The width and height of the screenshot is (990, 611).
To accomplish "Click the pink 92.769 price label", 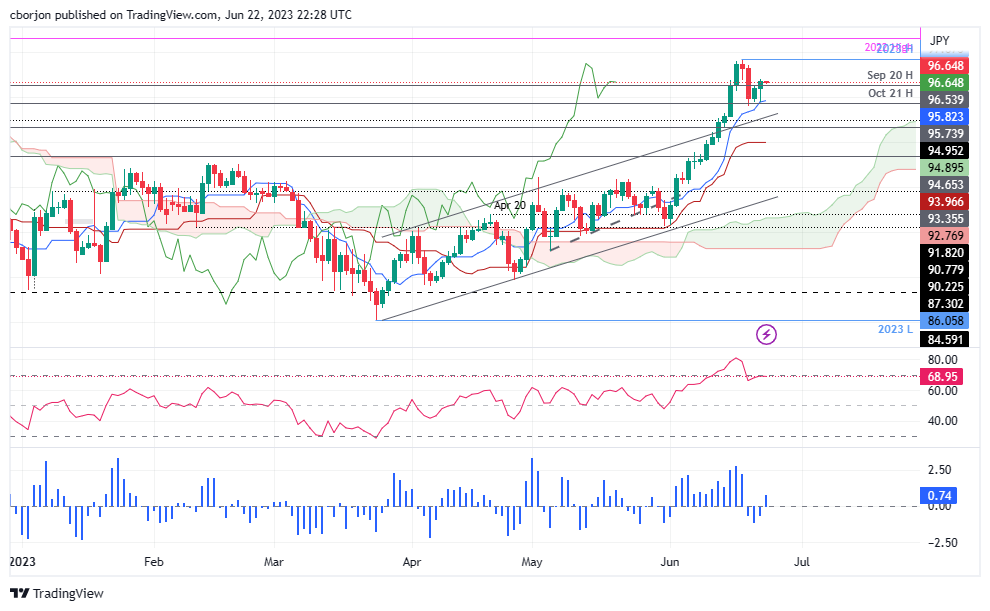I will point(944,236).
